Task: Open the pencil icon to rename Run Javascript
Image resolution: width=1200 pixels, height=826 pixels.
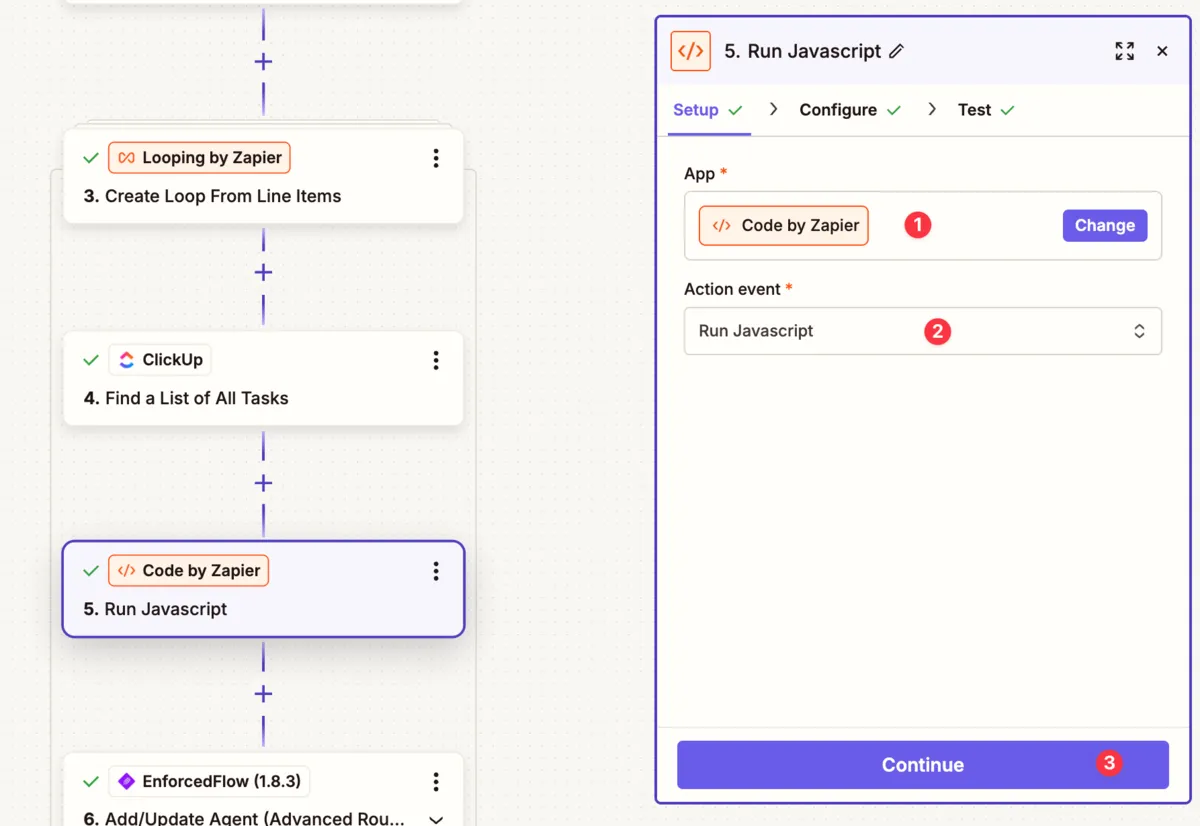Action: coord(897,50)
